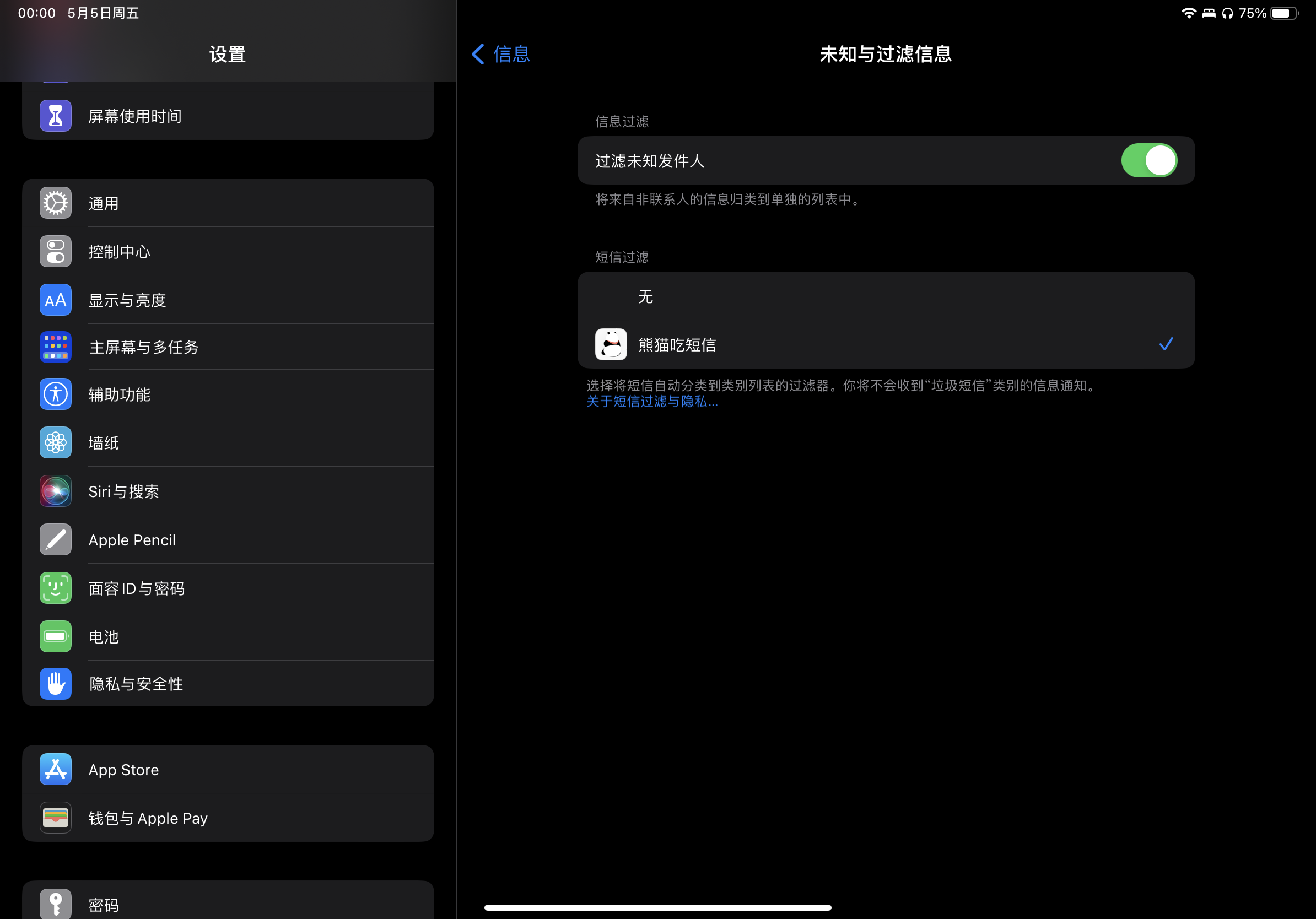Select 熊猫吃短信 filter option
1316x919 pixels.
(886, 344)
